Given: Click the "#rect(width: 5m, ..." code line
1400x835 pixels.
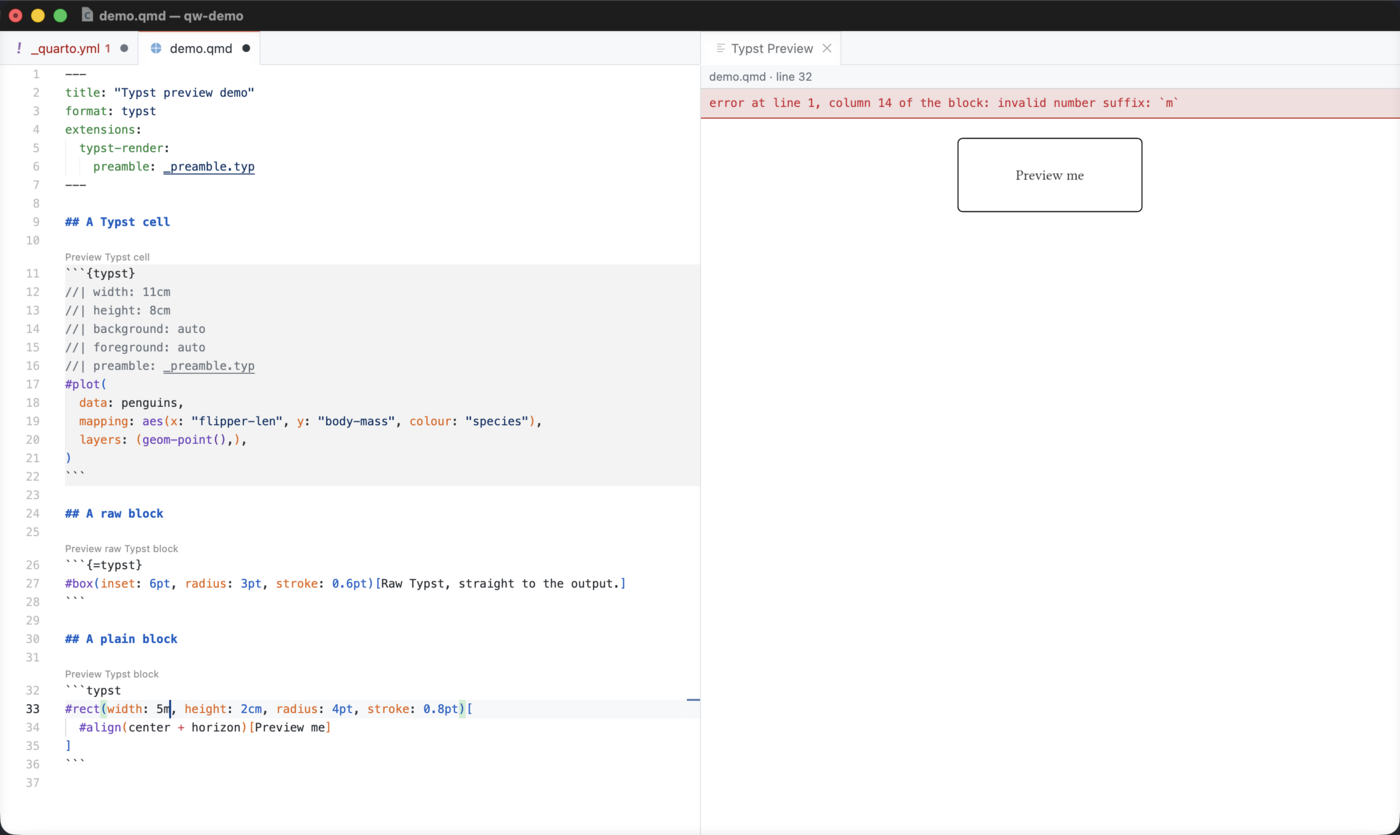Looking at the screenshot, I should [x=269, y=709].
